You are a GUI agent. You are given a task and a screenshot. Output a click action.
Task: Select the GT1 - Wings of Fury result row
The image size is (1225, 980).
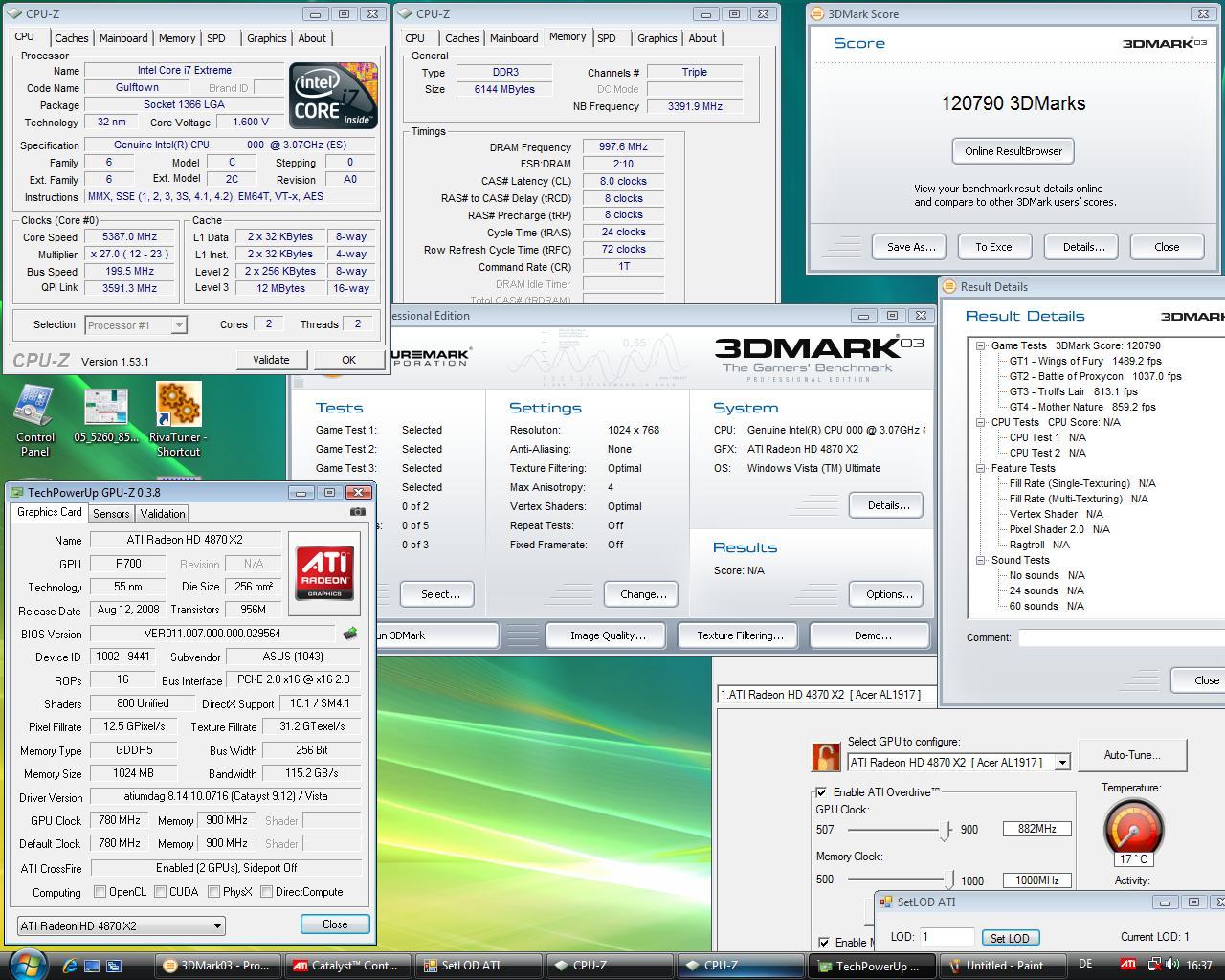1085,361
